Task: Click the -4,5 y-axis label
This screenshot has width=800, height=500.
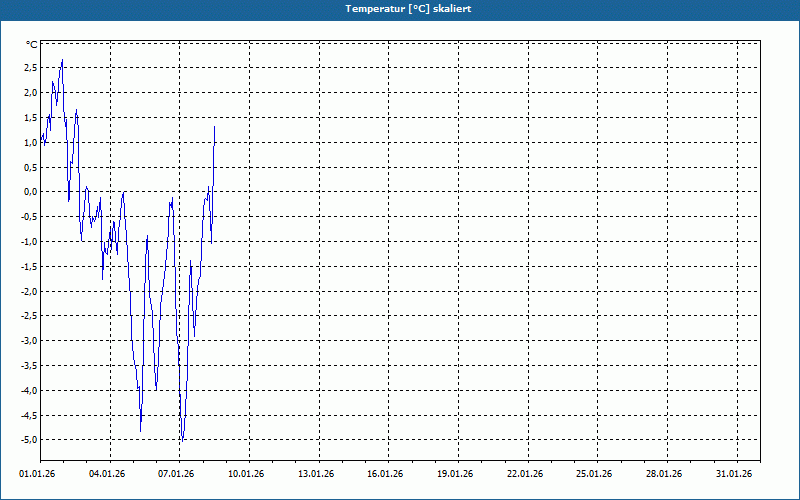Action: pyautogui.click(x=29, y=416)
